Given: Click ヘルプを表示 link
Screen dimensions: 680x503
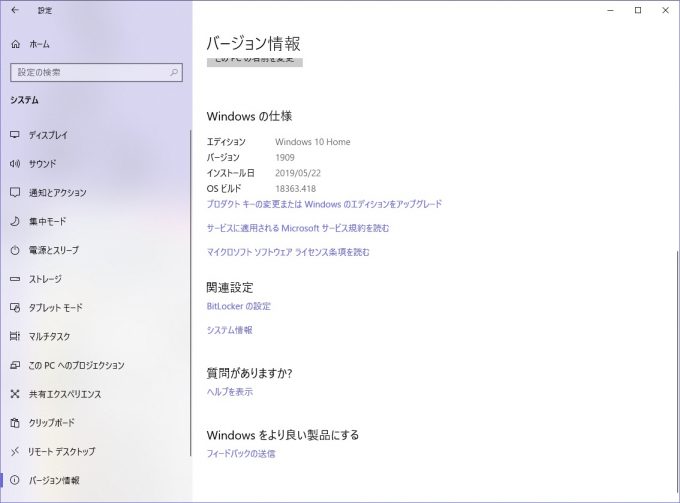Looking at the screenshot, I should (229, 392).
